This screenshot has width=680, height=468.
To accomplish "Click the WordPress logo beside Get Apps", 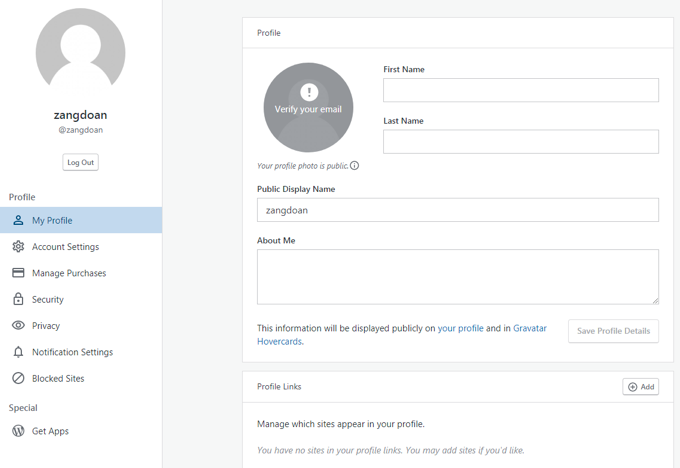I will (x=18, y=431).
